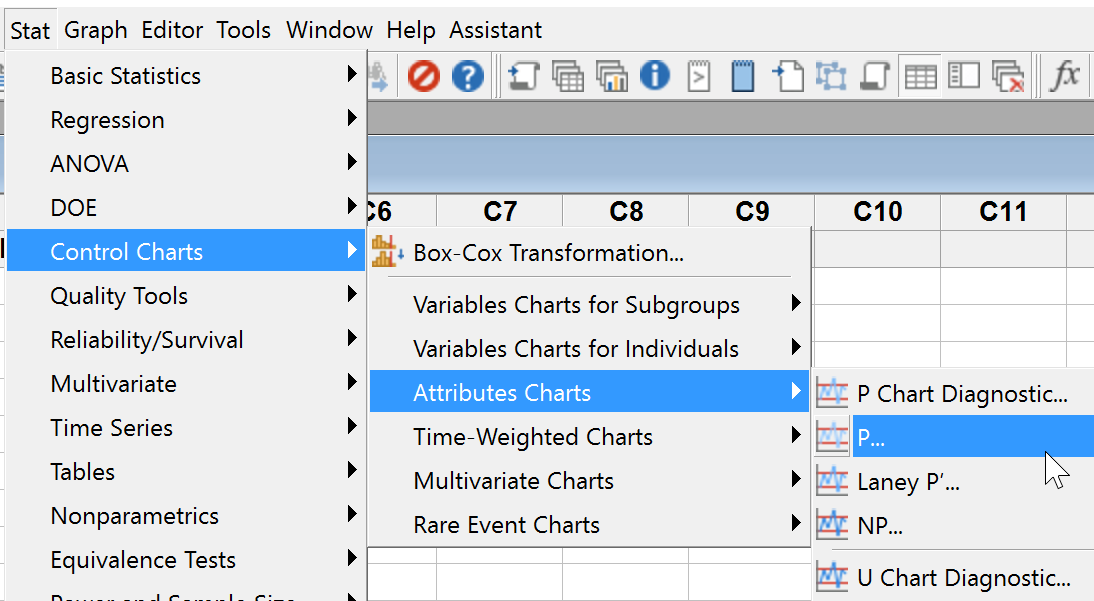Open Minitab Help via the question mark icon
The image size is (1094, 601).
467,75
